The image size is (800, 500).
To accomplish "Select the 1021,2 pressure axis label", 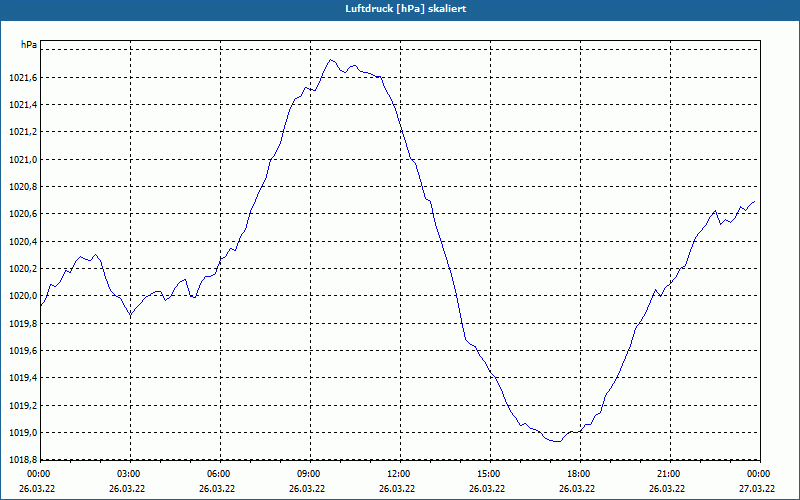I will (x=23, y=132).
